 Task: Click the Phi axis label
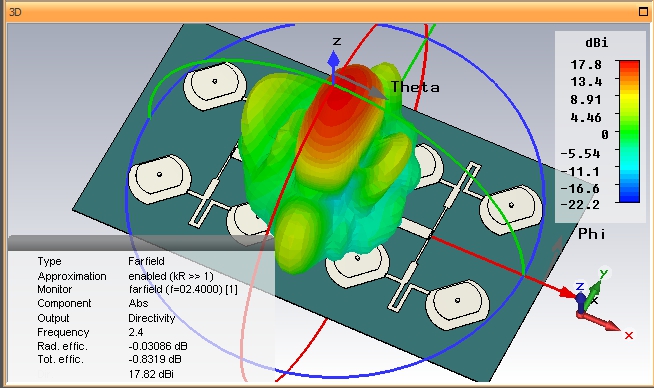[x=591, y=234]
